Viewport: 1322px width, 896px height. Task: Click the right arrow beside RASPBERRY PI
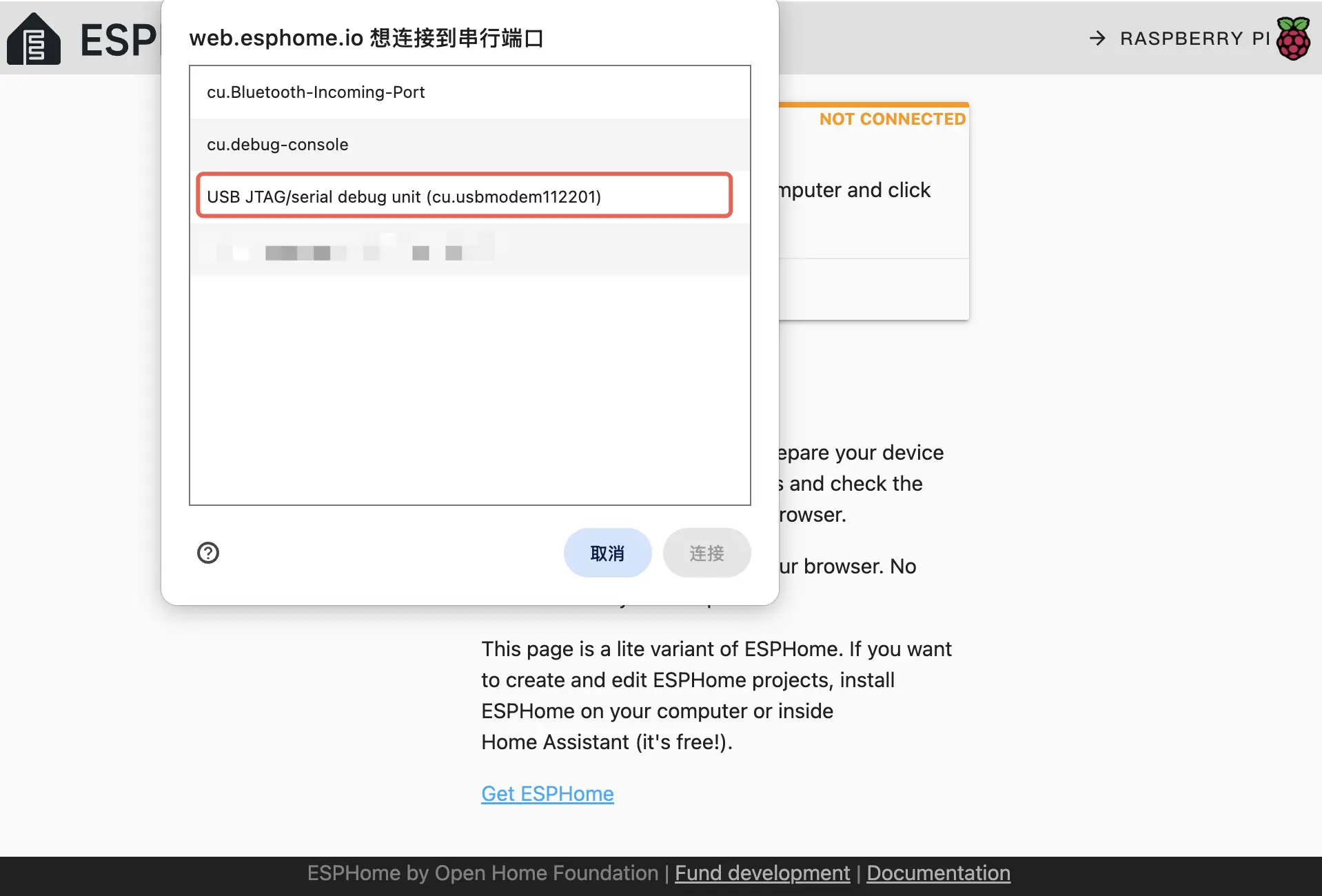pos(1097,39)
